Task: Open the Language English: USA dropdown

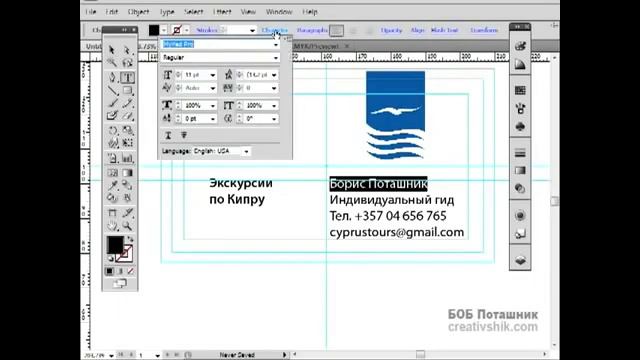Action: [246, 151]
